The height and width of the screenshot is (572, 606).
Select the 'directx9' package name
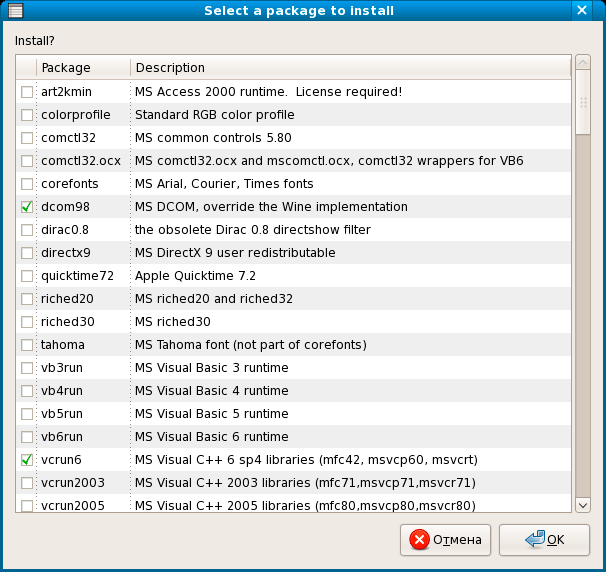(66, 253)
